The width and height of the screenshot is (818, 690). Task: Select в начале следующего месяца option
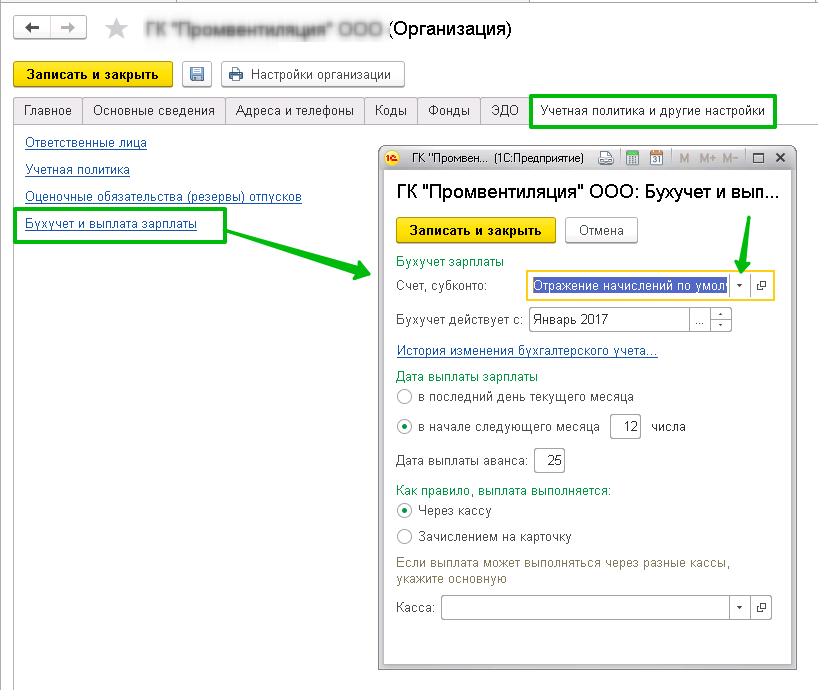(498, 427)
